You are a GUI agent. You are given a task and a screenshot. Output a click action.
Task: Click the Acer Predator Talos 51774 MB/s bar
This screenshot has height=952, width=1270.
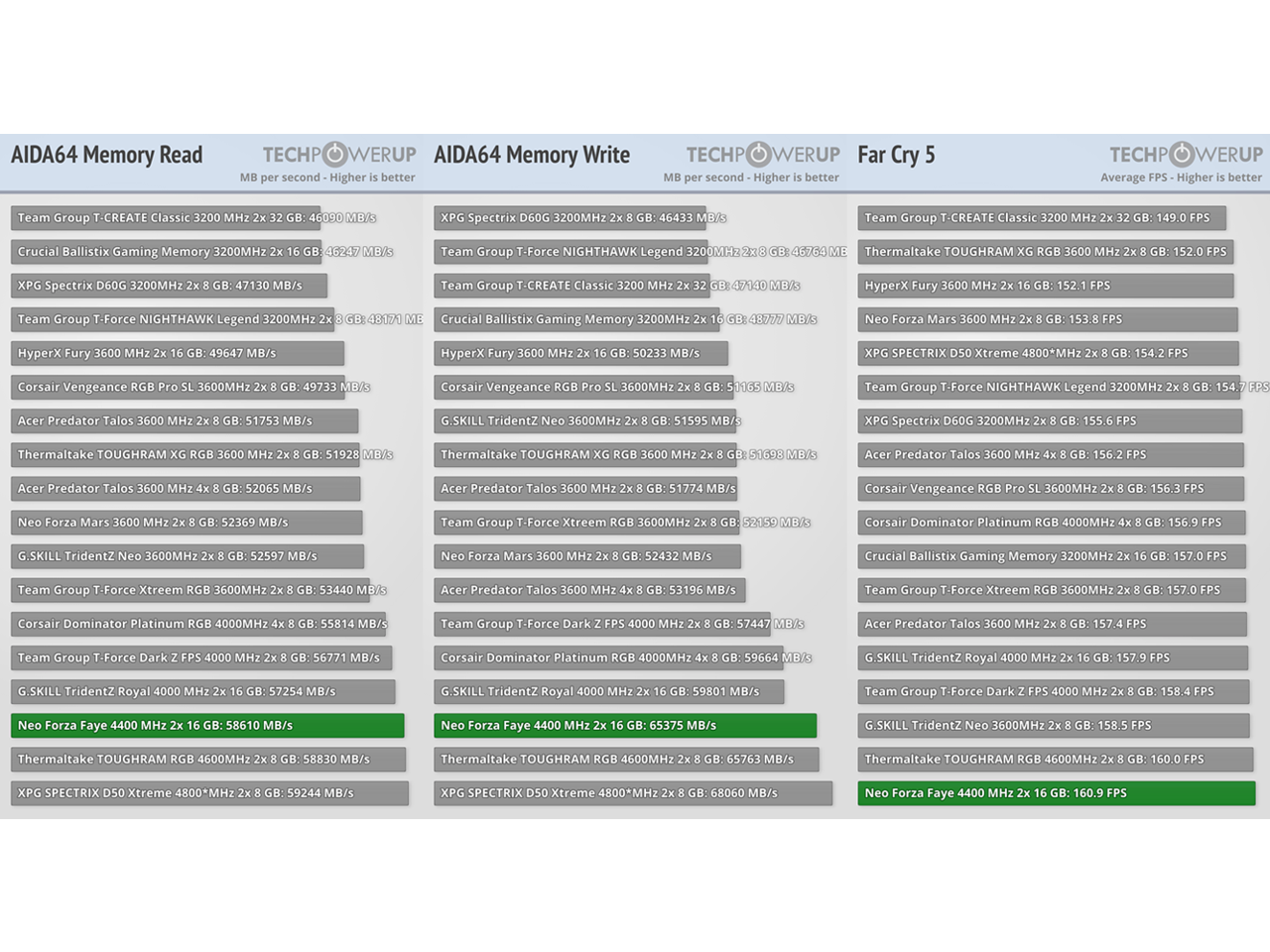click(x=585, y=489)
